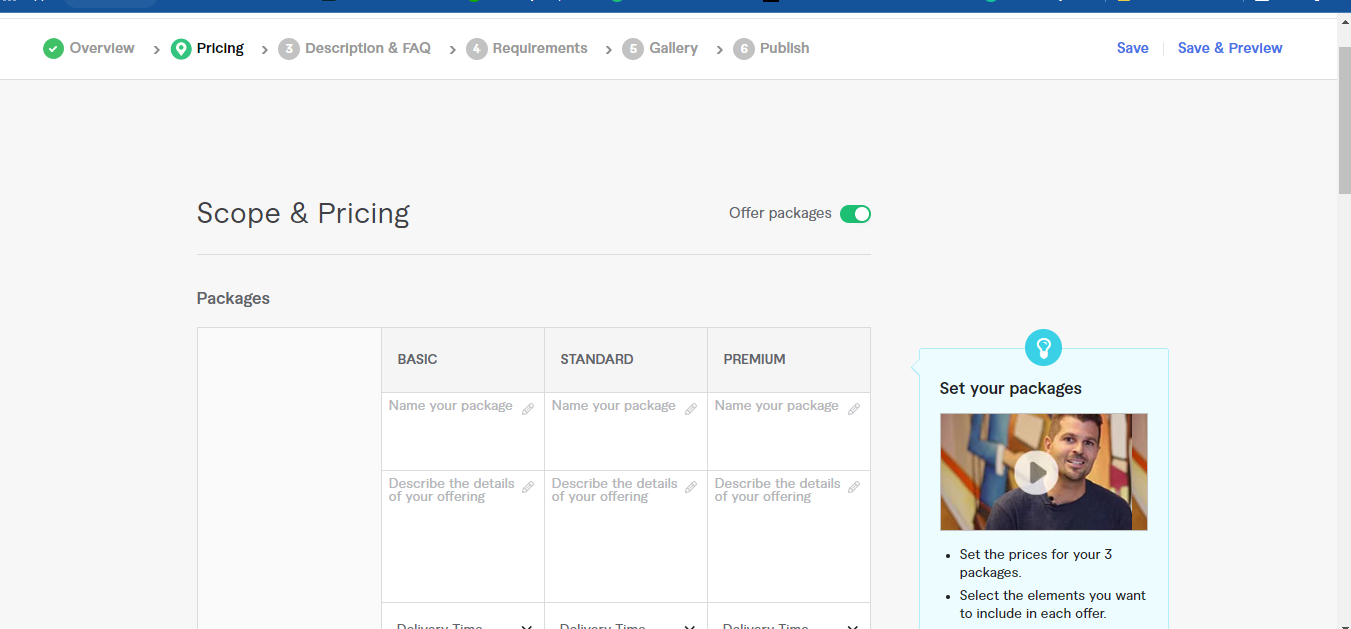Image resolution: width=1351 pixels, height=629 pixels.
Task: Click the Basic package name field
Action: pos(463,431)
